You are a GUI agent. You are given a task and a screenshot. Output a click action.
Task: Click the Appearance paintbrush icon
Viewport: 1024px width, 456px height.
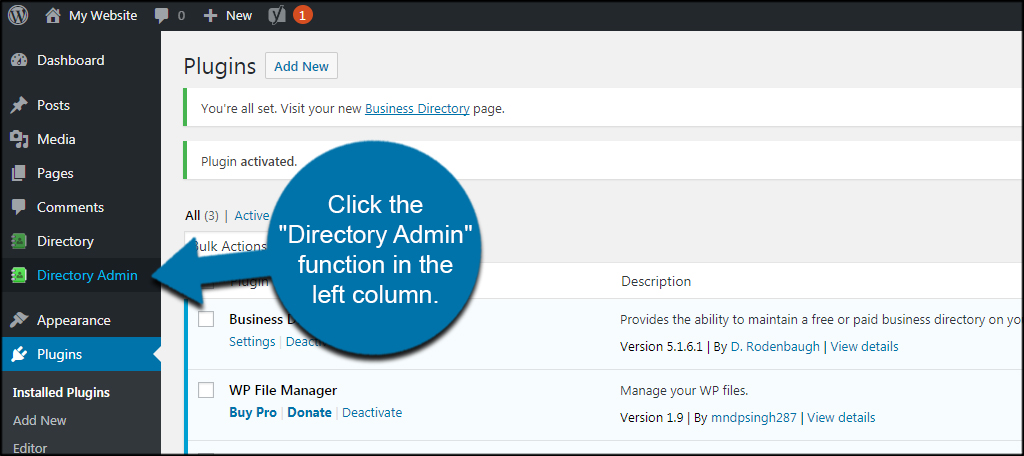tap(20, 320)
